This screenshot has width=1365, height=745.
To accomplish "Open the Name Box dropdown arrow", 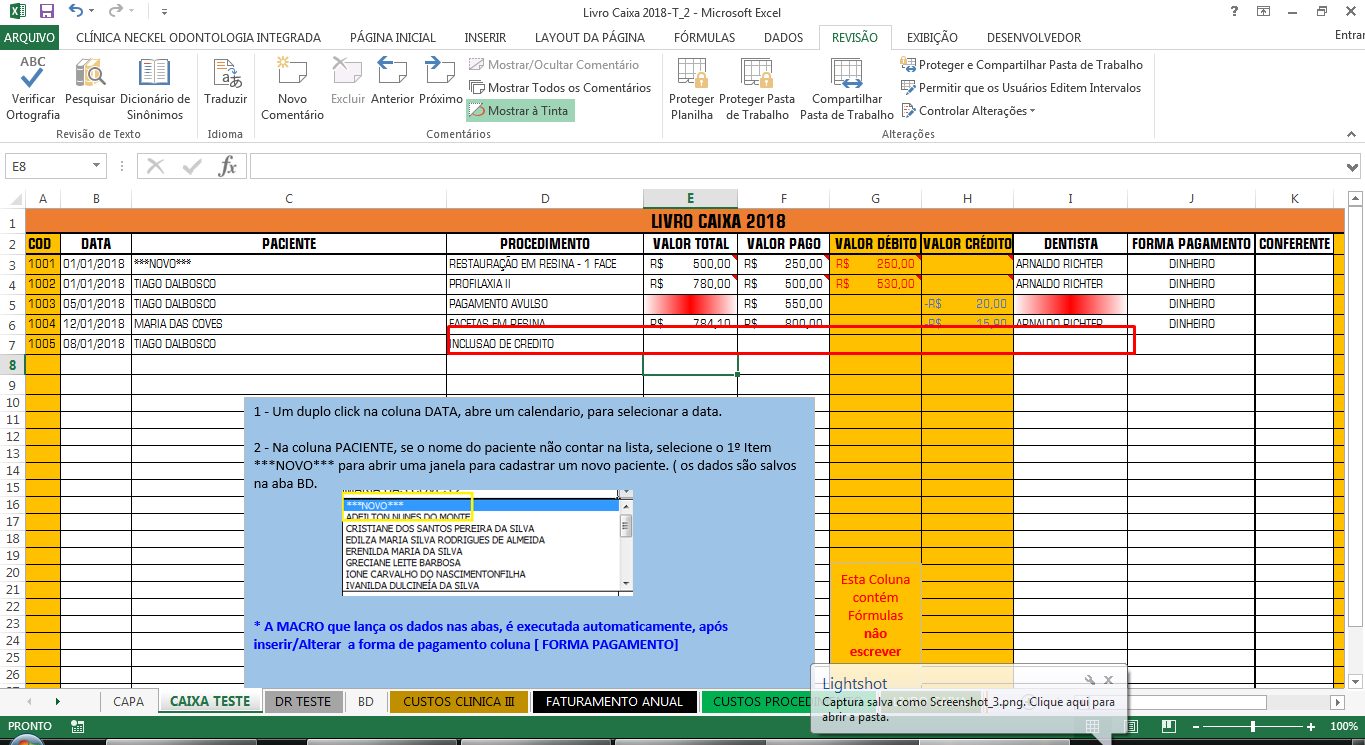I will tap(97, 166).
